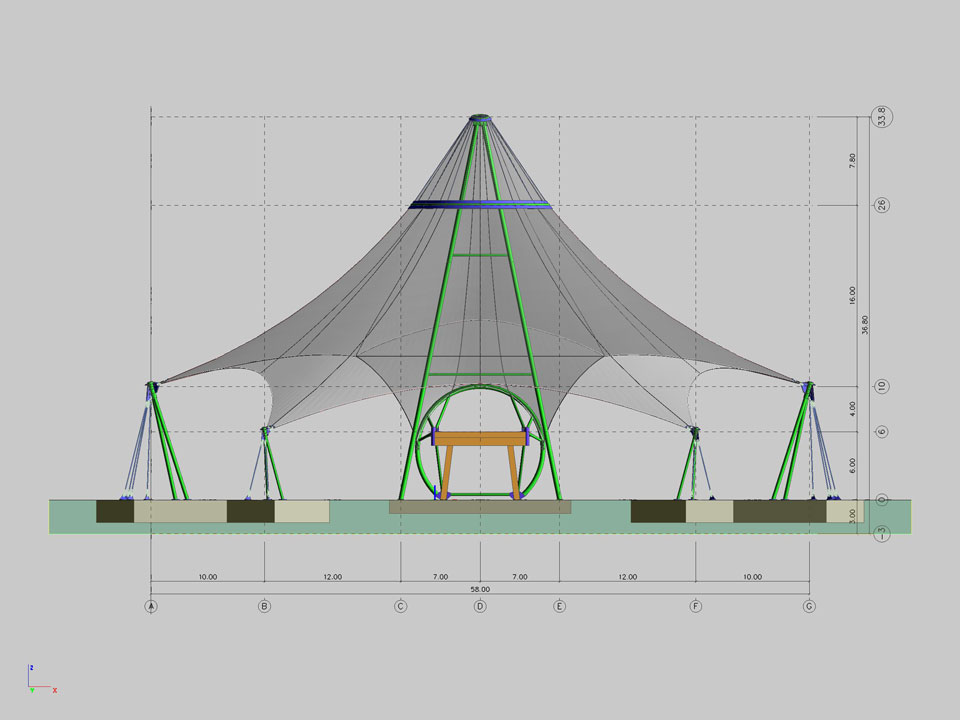
Task: Select the blue tension ring on mast
Action: (480, 205)
